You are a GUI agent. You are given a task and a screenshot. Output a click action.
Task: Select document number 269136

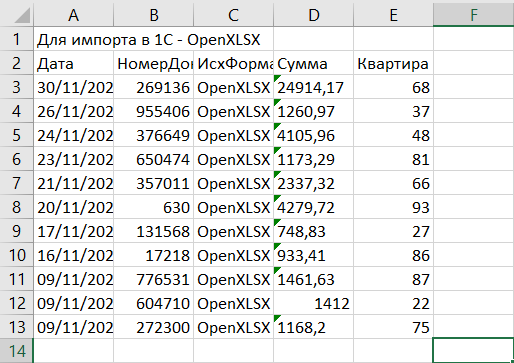(153, 87)
